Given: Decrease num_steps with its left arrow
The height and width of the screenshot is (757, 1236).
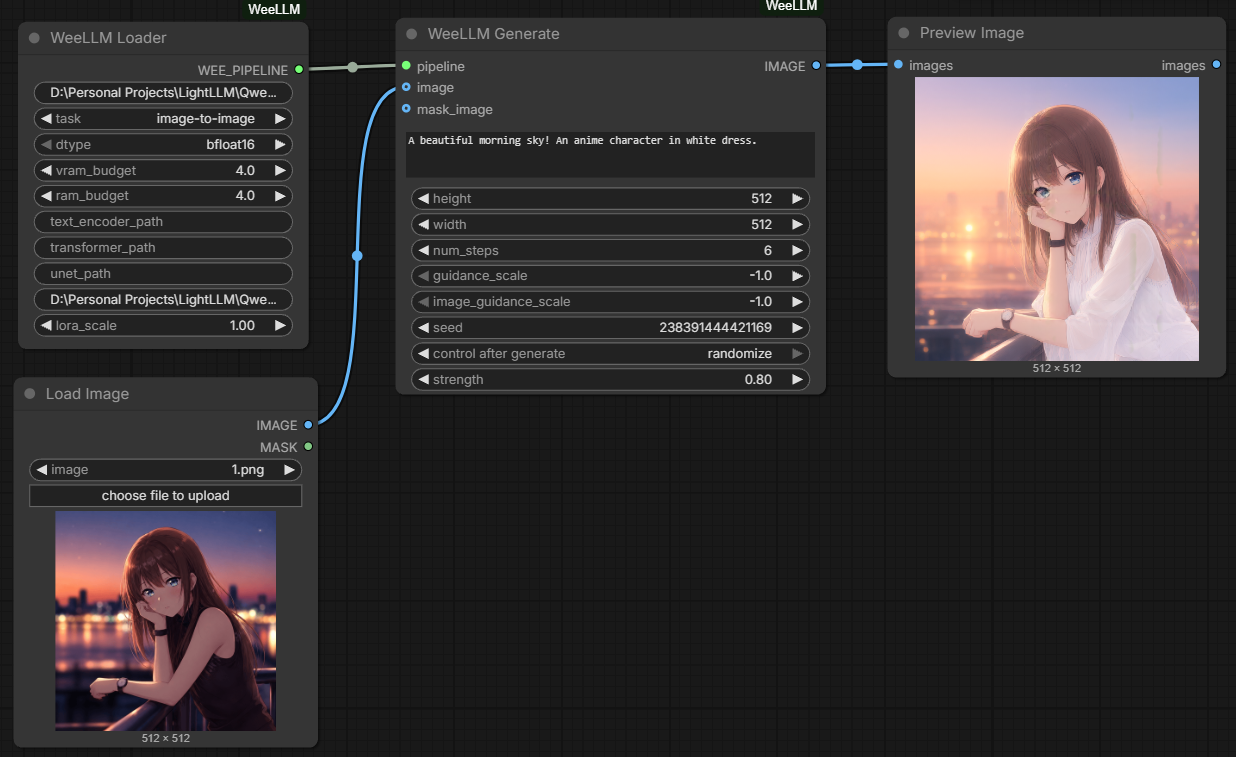Looking at the screenshot, I should [423, 250].
